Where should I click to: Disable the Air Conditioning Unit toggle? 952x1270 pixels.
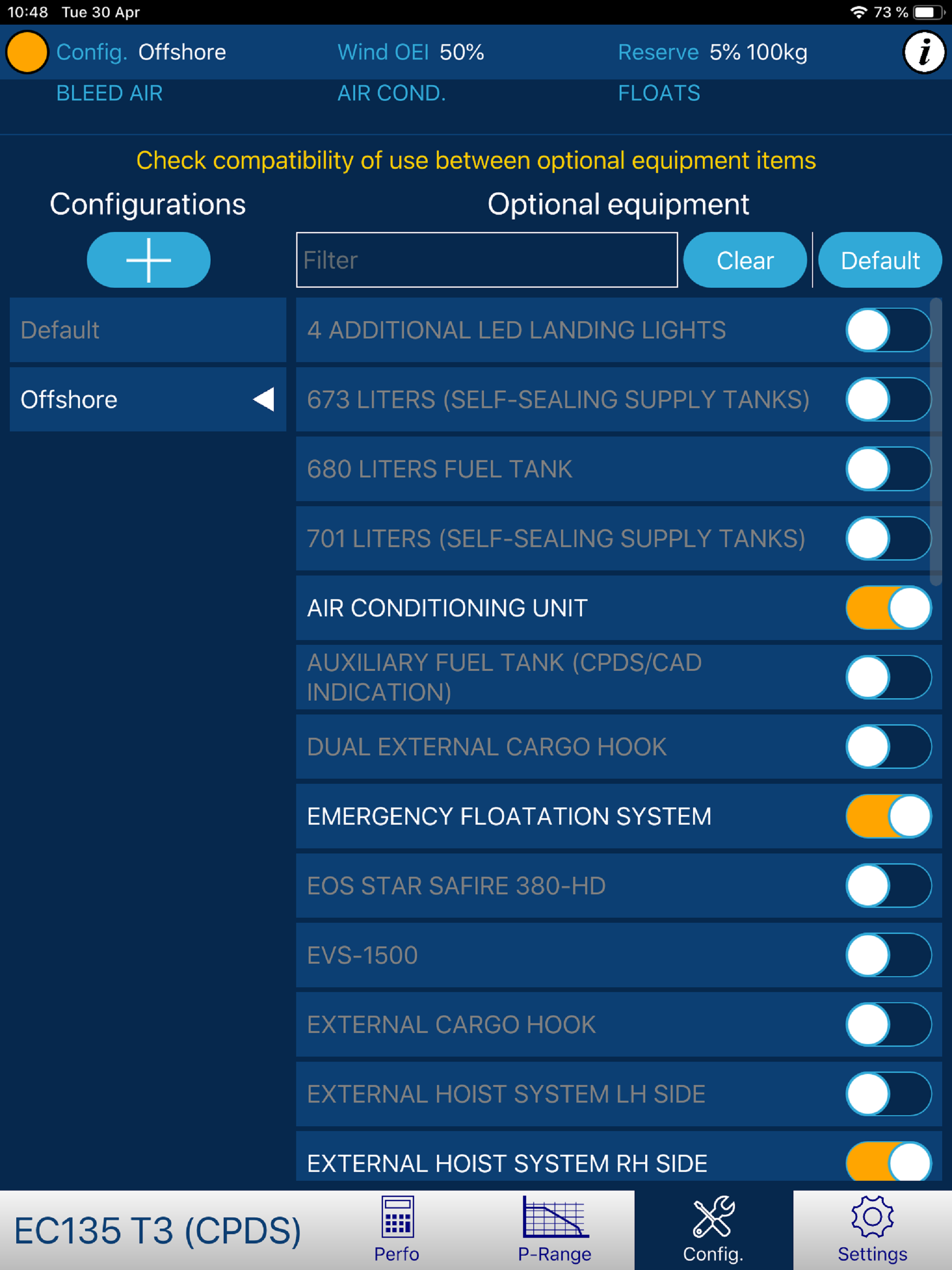888,608
